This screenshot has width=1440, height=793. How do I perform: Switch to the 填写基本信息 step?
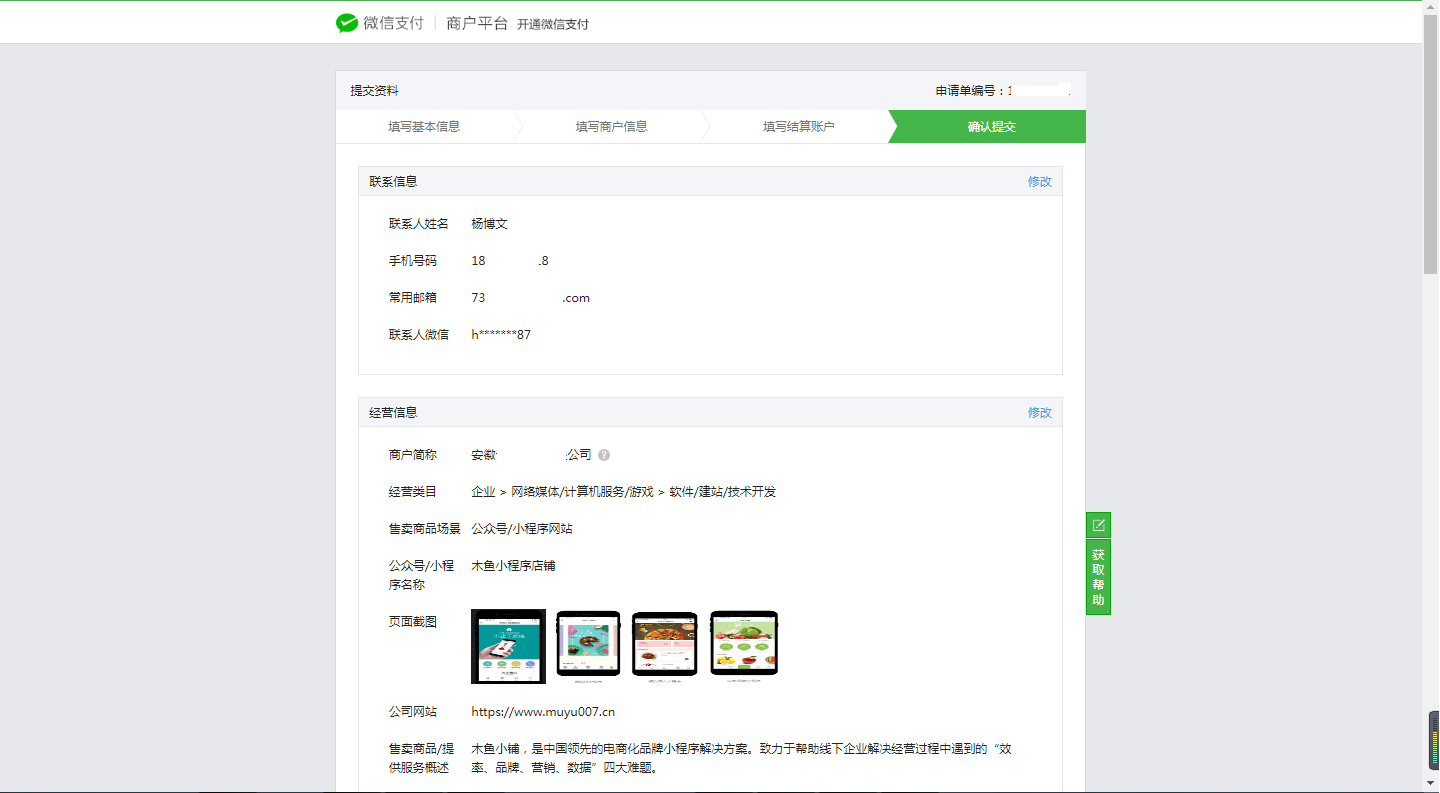coord(425,126)
